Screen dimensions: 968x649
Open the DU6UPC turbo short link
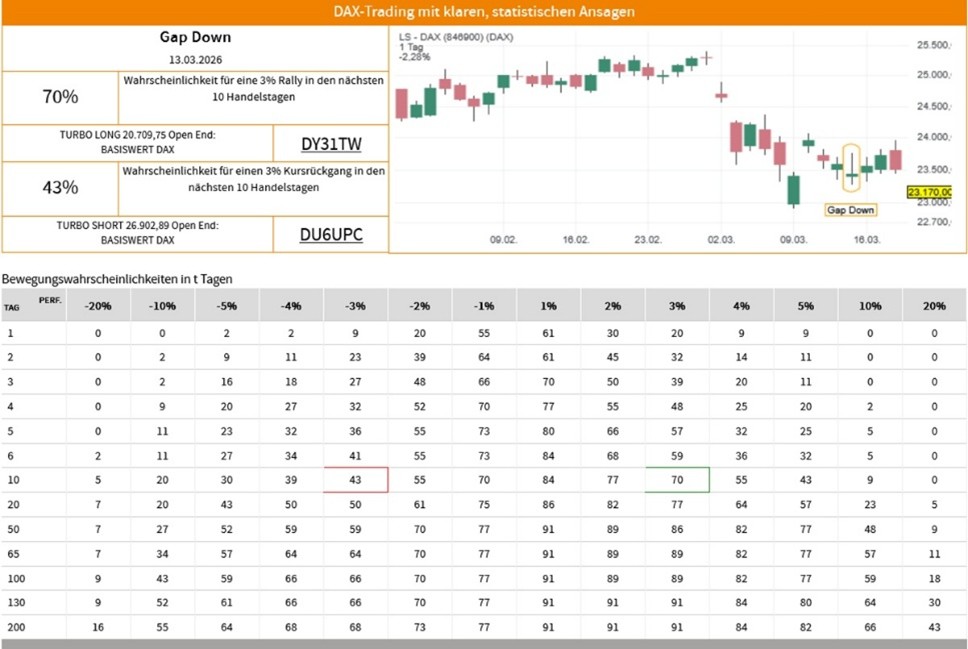pos(331,234)
